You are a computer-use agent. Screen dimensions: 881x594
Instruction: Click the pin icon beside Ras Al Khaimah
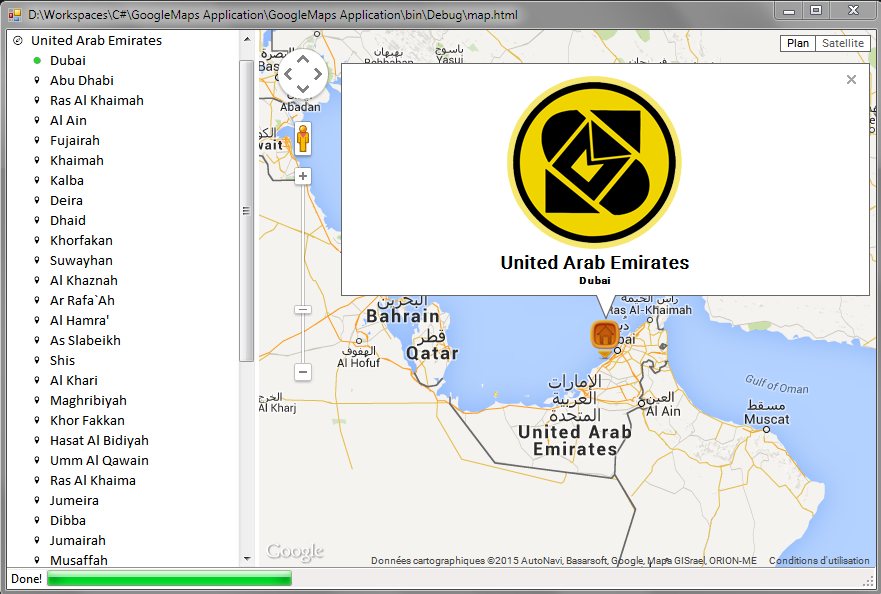[x=37, y=101]
